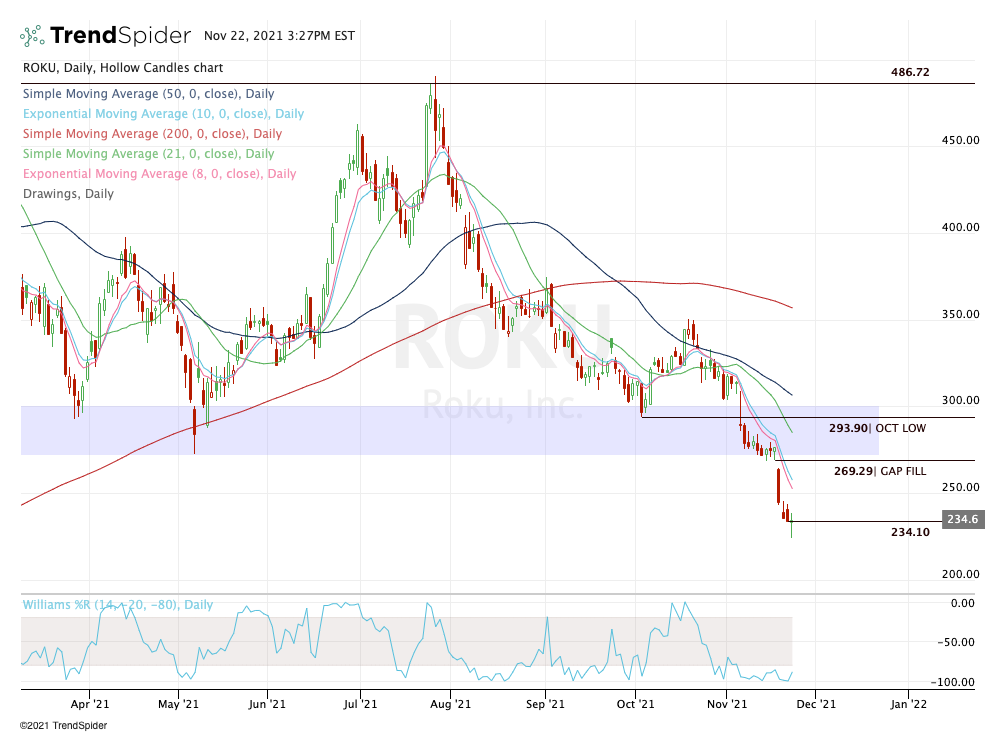Click the timestamp Nov 22, 2021 3:27PM EST
Image resolution: width=1005 pixels, height=735 pixels.
279,36
